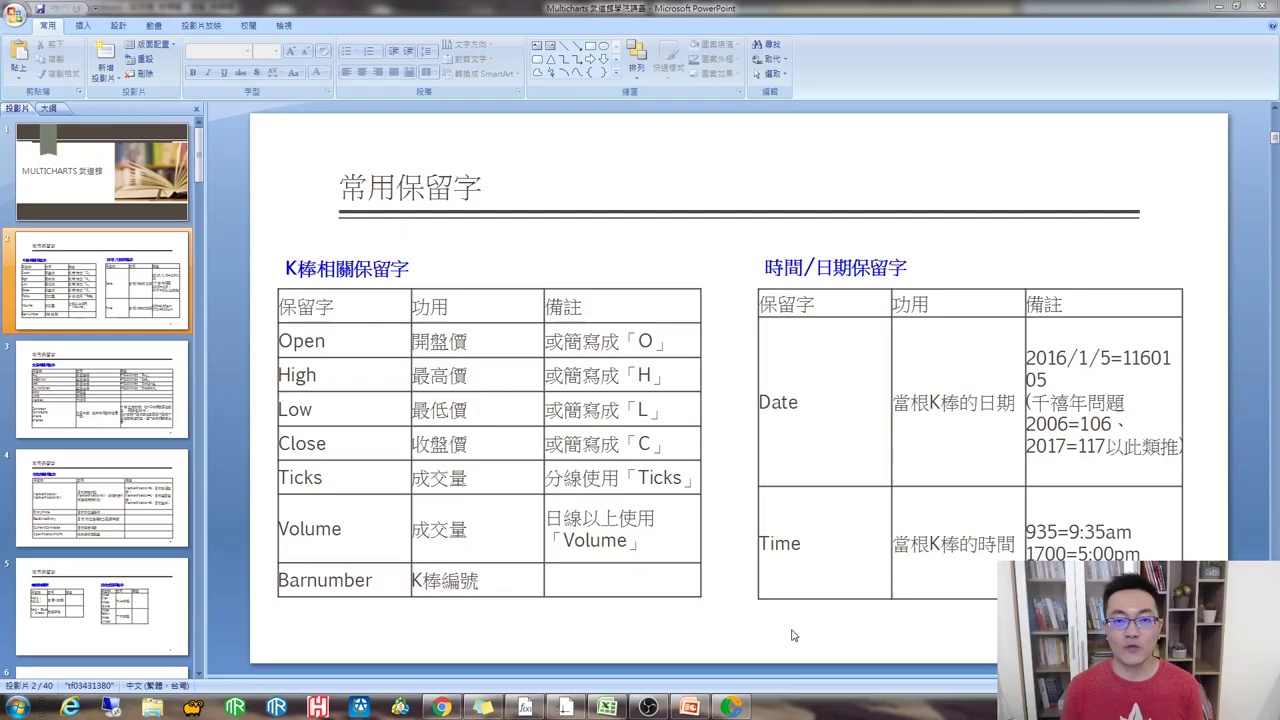Open the line spacing dropdown
Viewport: 1280px width, 720px height.
428,51
